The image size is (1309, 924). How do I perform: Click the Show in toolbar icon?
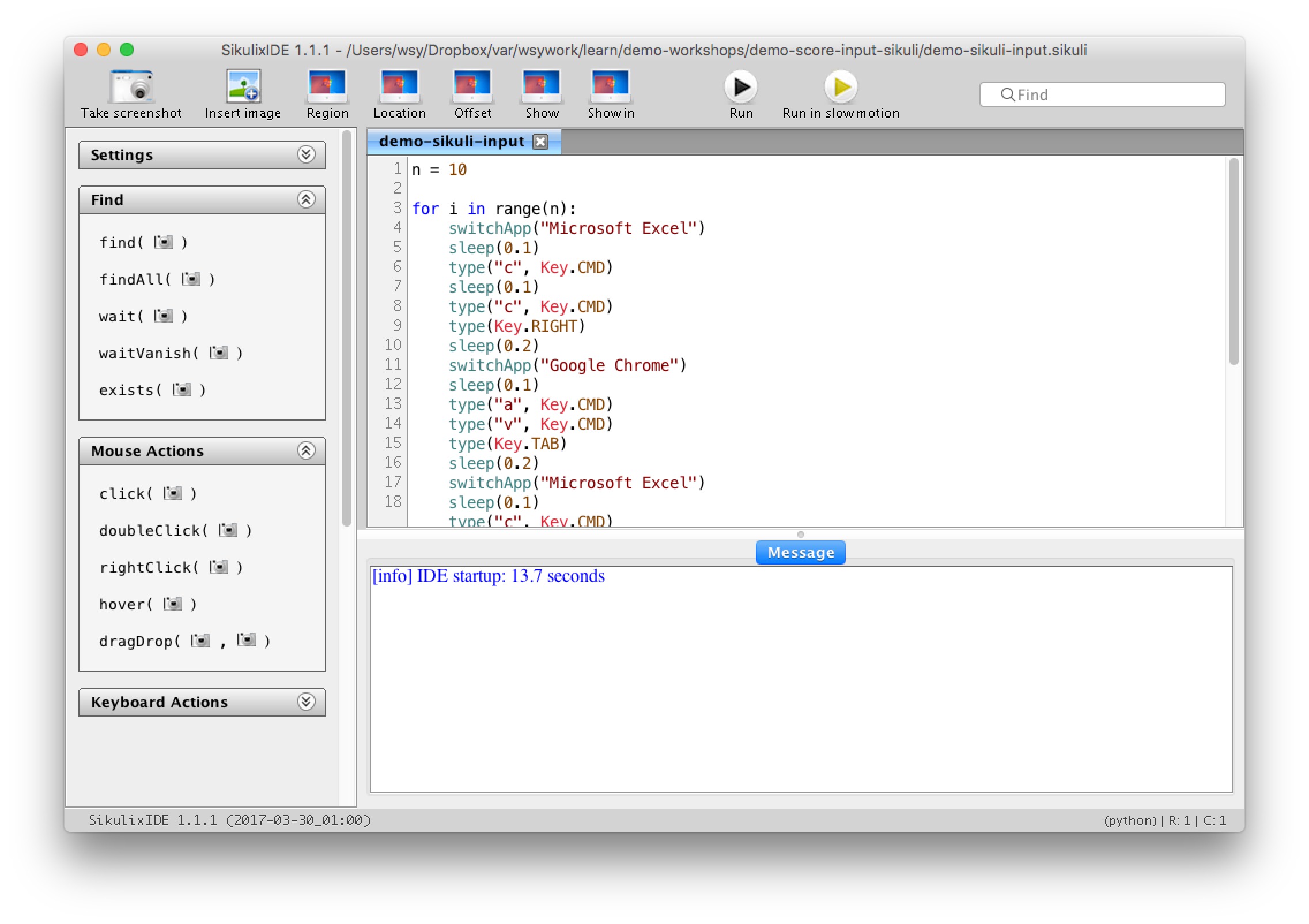pyautogui.click(x=610, y=86)
